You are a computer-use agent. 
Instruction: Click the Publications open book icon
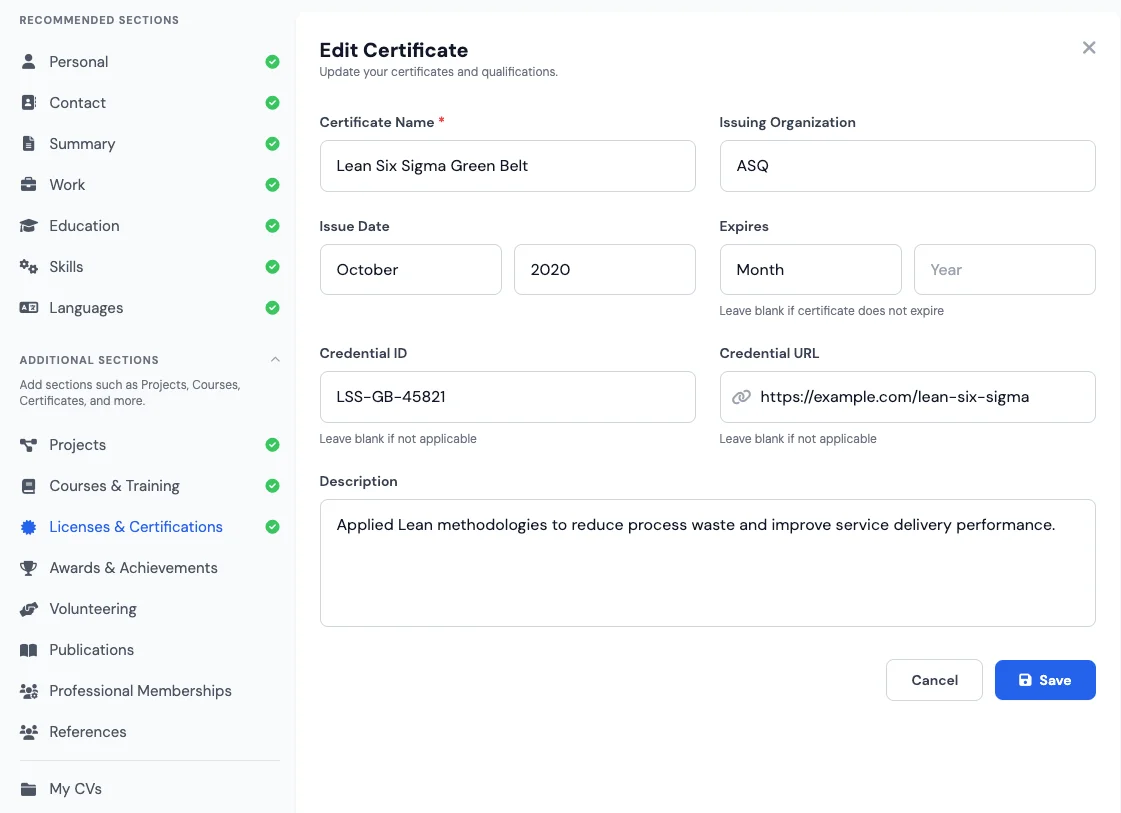[x=29, y=650]
